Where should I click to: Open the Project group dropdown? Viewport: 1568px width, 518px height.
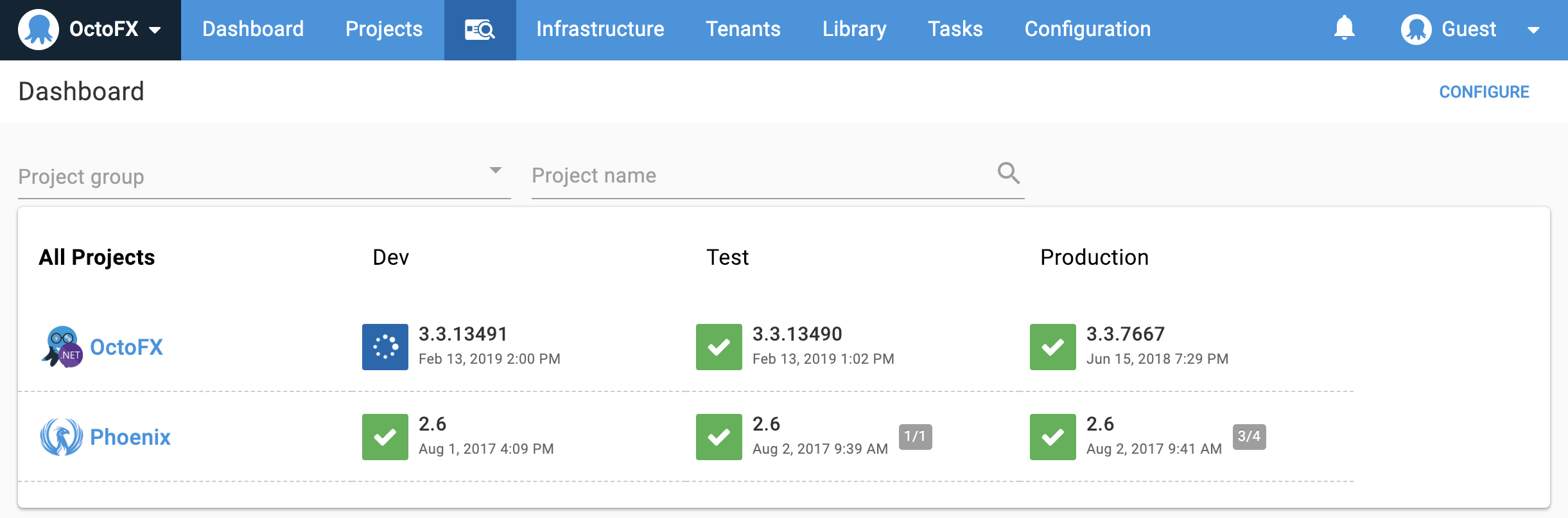coord(264,176)
